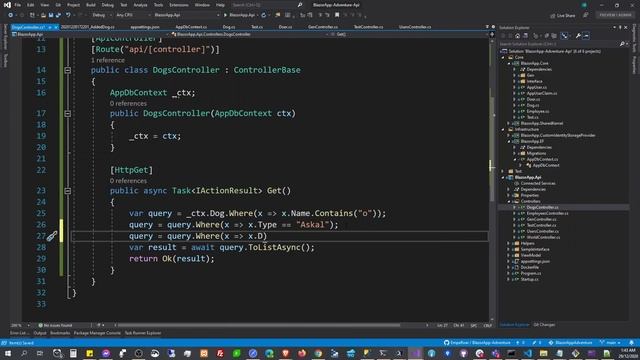Click the Show All Files icon in Solution Explorer
Viewport: 640px width, 360px height.
point(554,36)
